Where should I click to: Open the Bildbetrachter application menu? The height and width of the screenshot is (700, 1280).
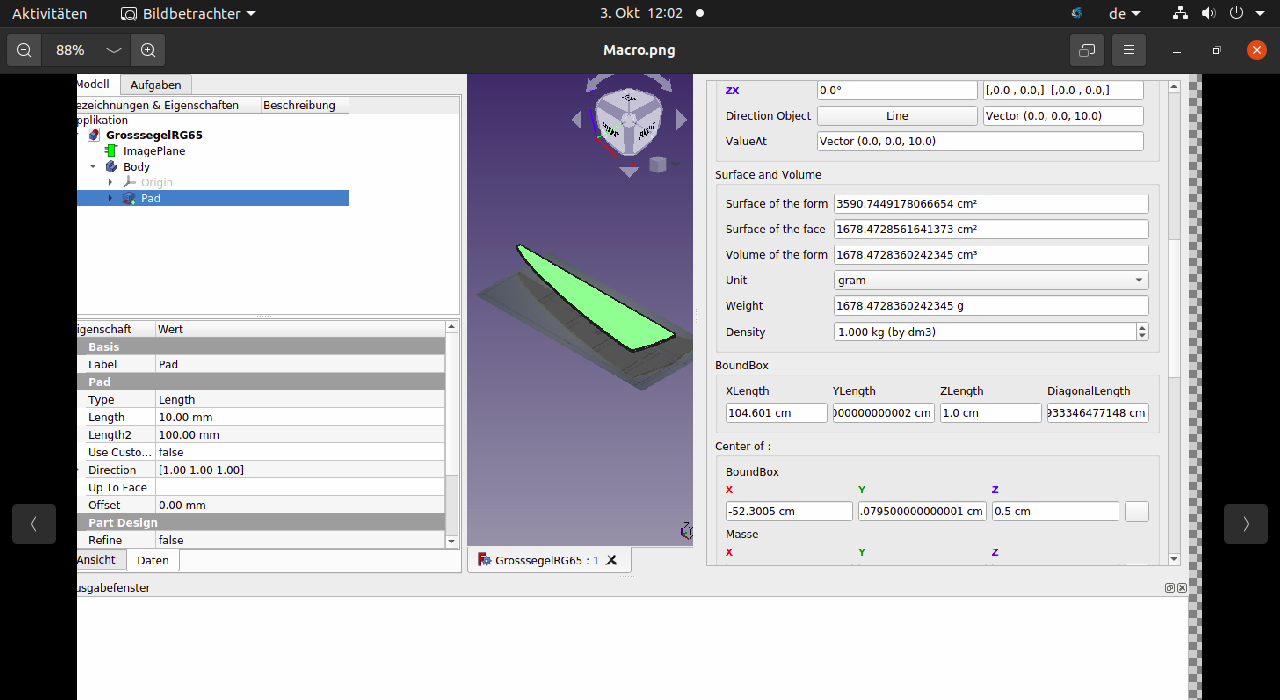(188, 14)
